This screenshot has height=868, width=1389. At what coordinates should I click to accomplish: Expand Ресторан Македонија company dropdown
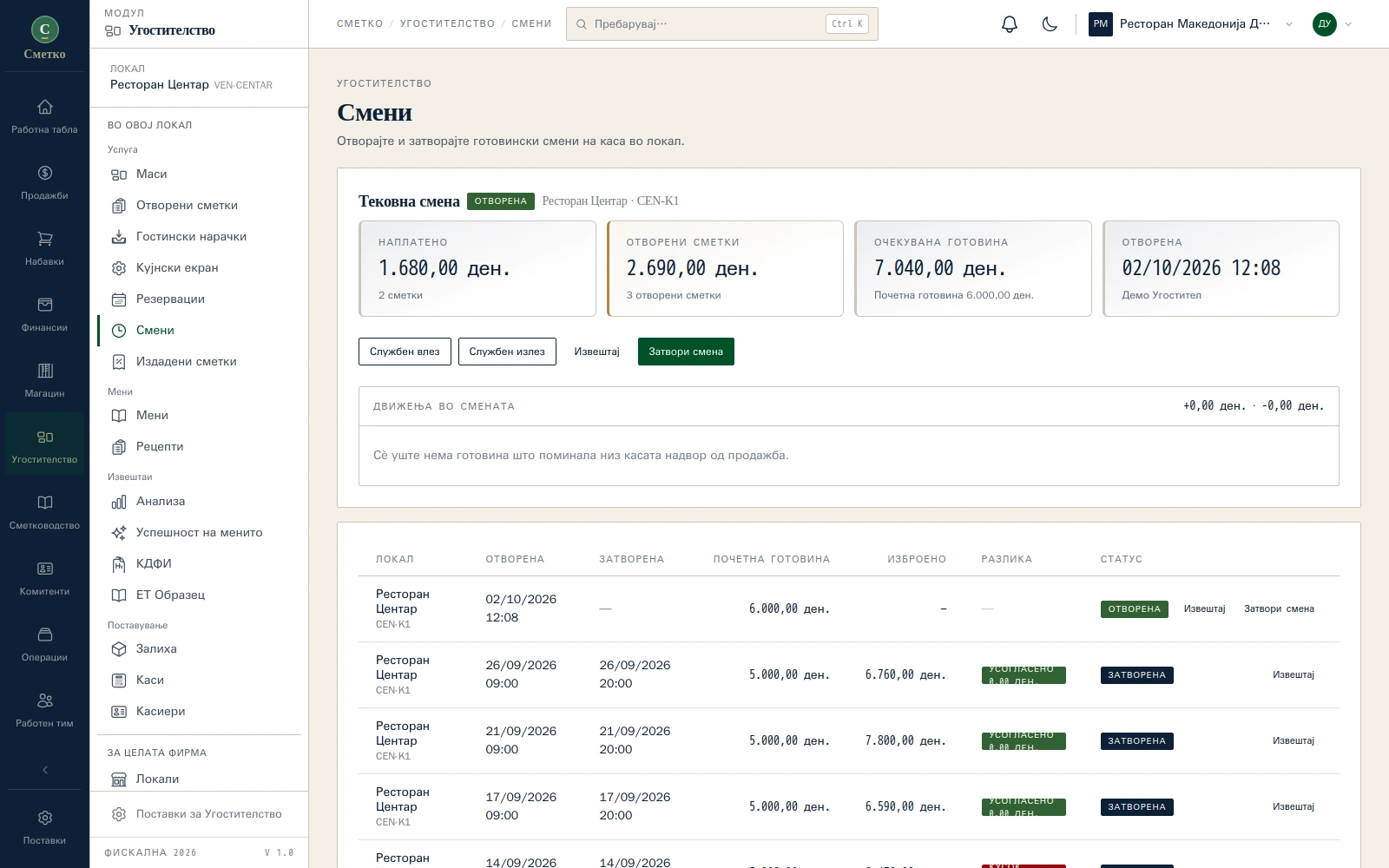(1191, 24)
